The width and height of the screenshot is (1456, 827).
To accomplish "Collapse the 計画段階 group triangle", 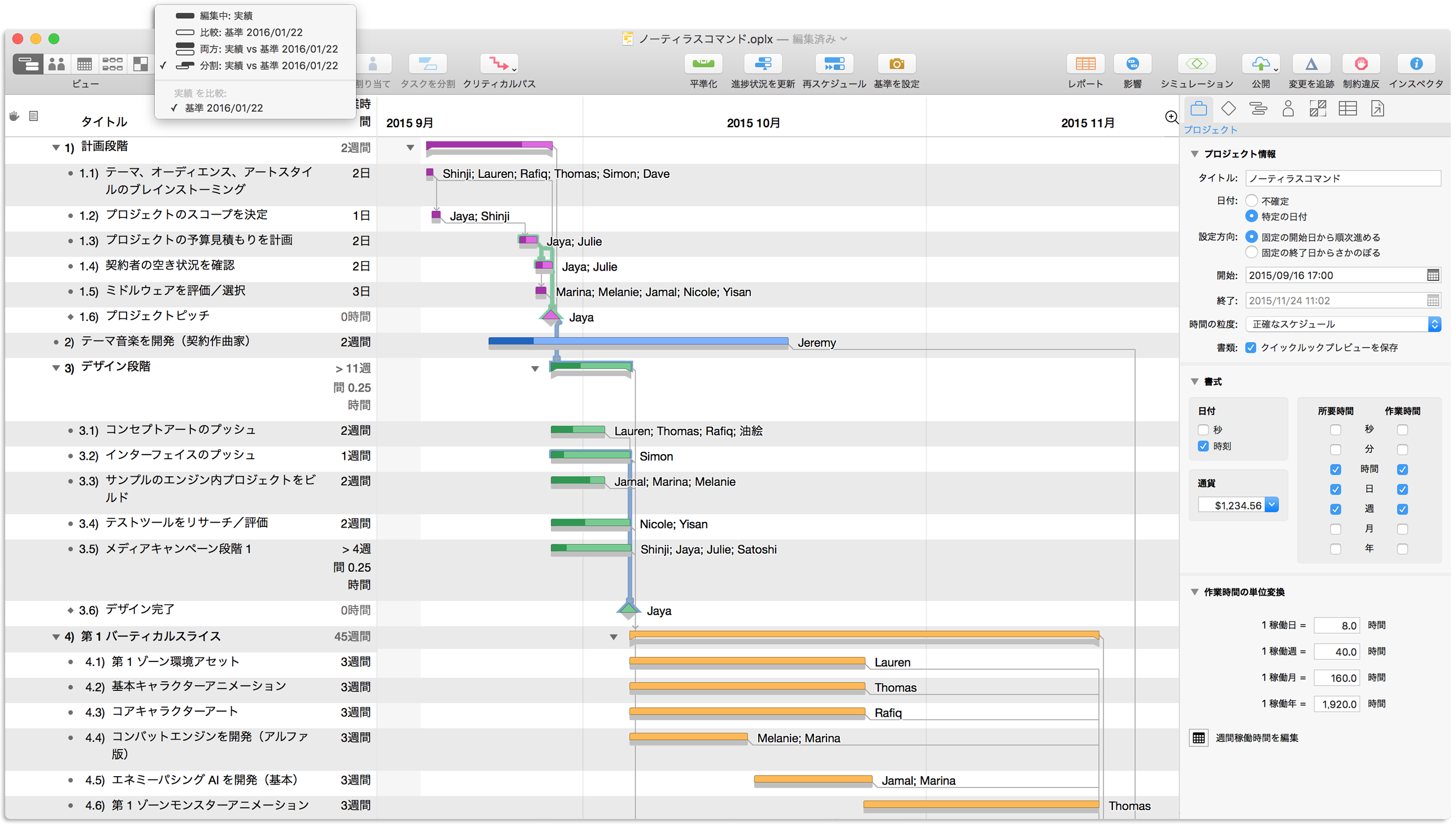I will [56, 147].
